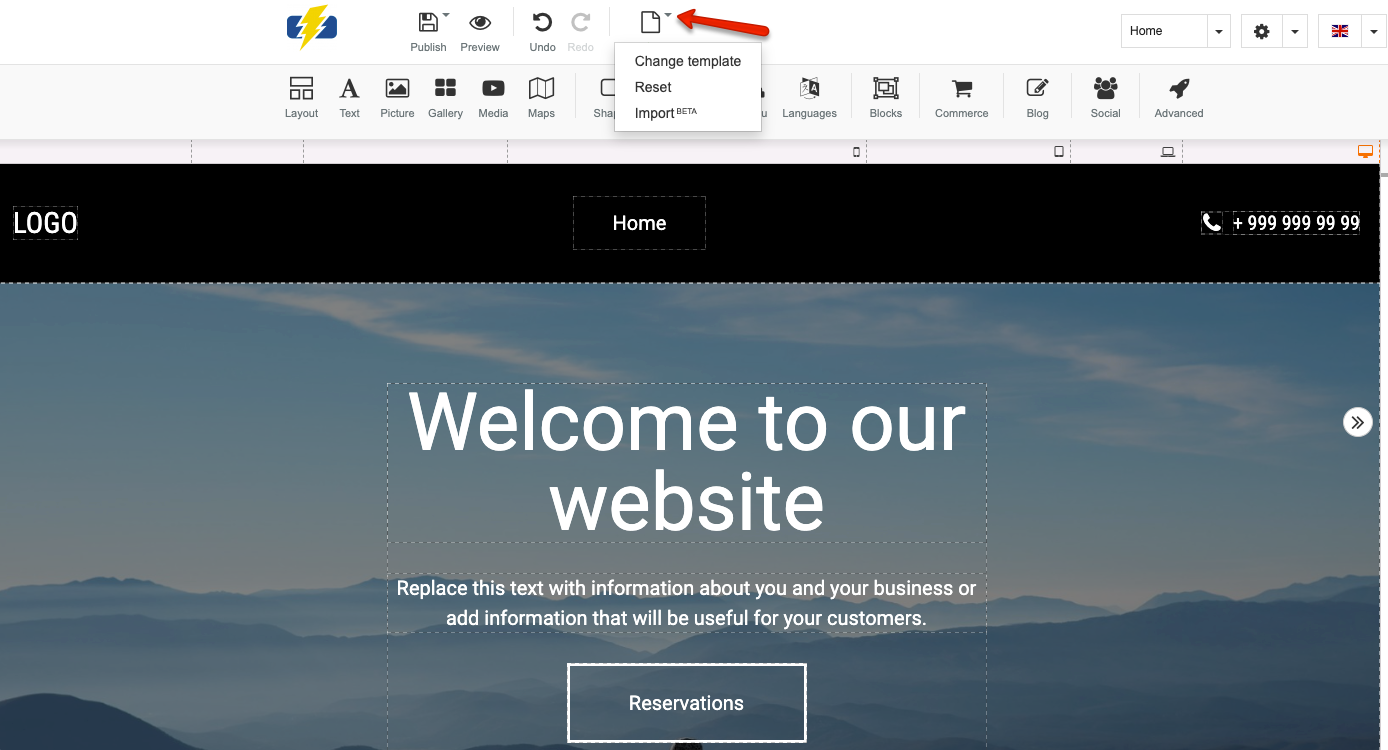Add a Media element
1388x750 pixels.
(x=493, y=97)
